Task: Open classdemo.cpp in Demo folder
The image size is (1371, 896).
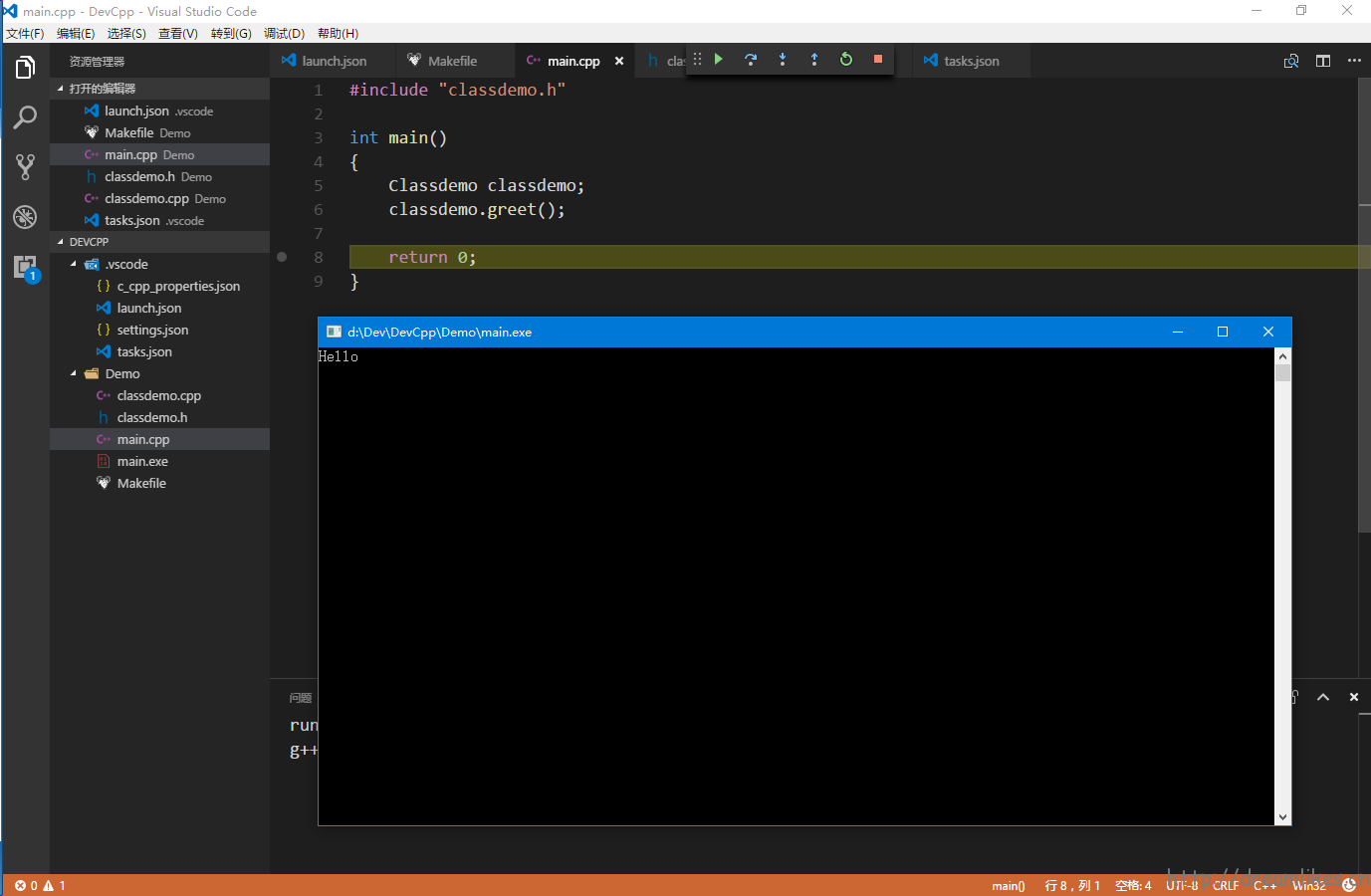Action: tap(159, 395)
